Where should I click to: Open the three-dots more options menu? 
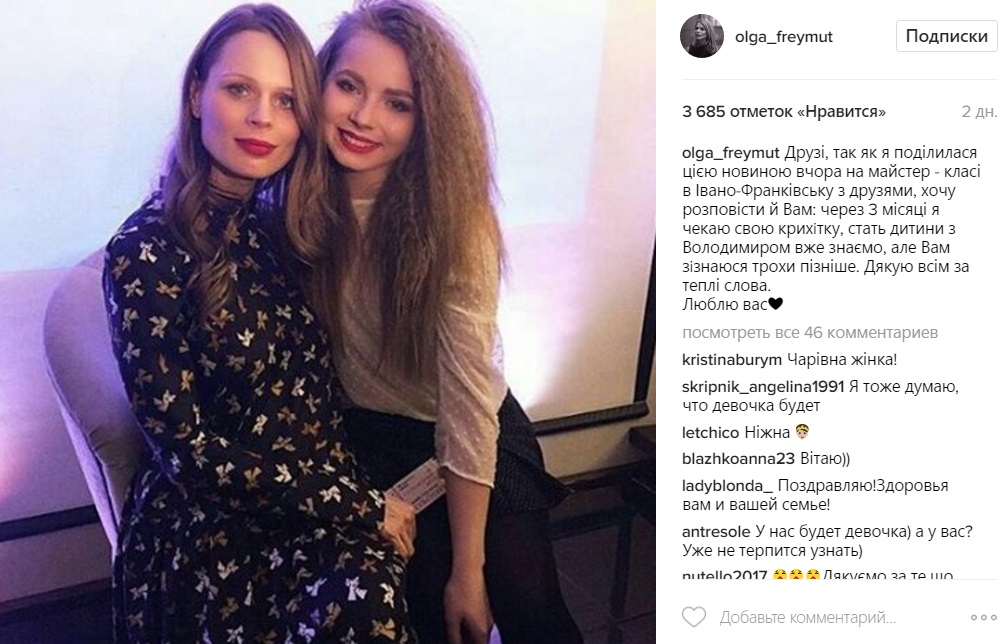click(984, 618)
